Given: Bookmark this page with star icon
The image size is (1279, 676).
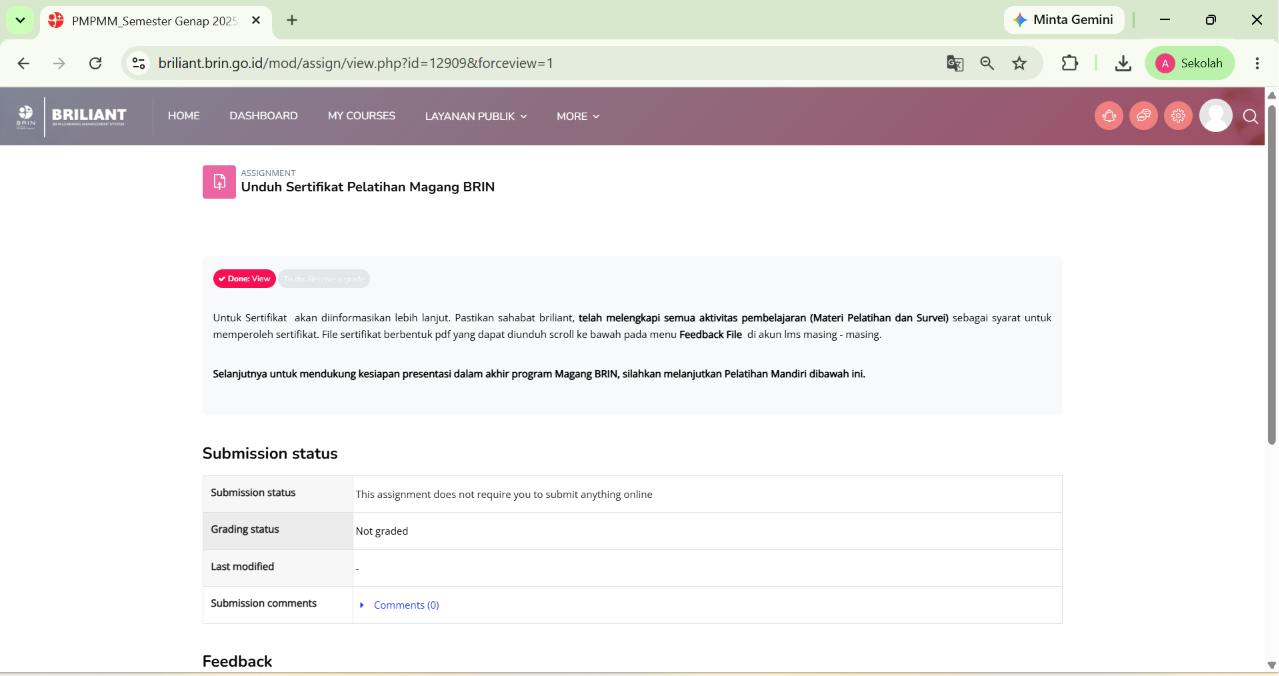Looking at the screenshot, I should pos(1019,63).
